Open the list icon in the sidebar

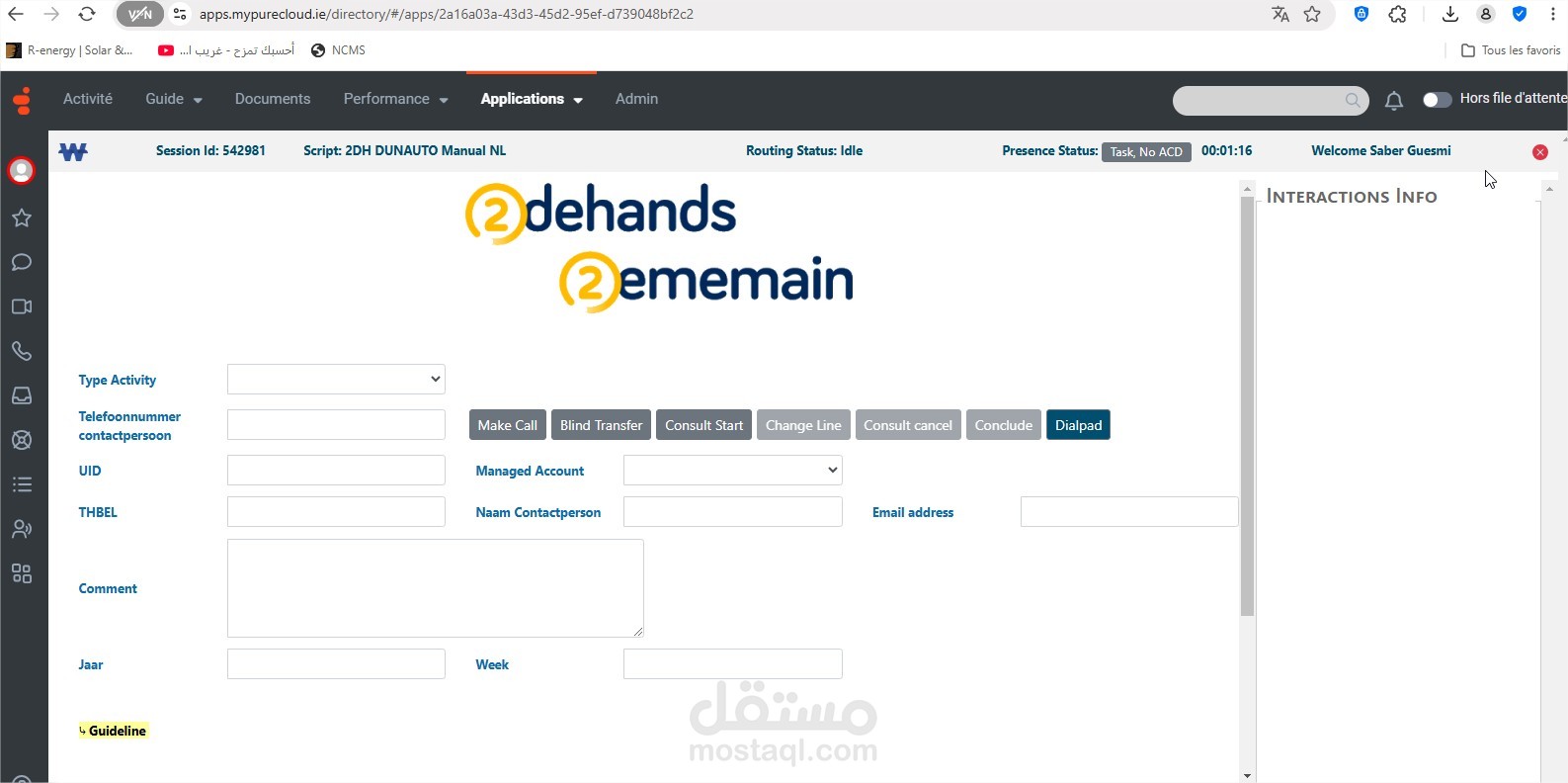pos(22,484)
